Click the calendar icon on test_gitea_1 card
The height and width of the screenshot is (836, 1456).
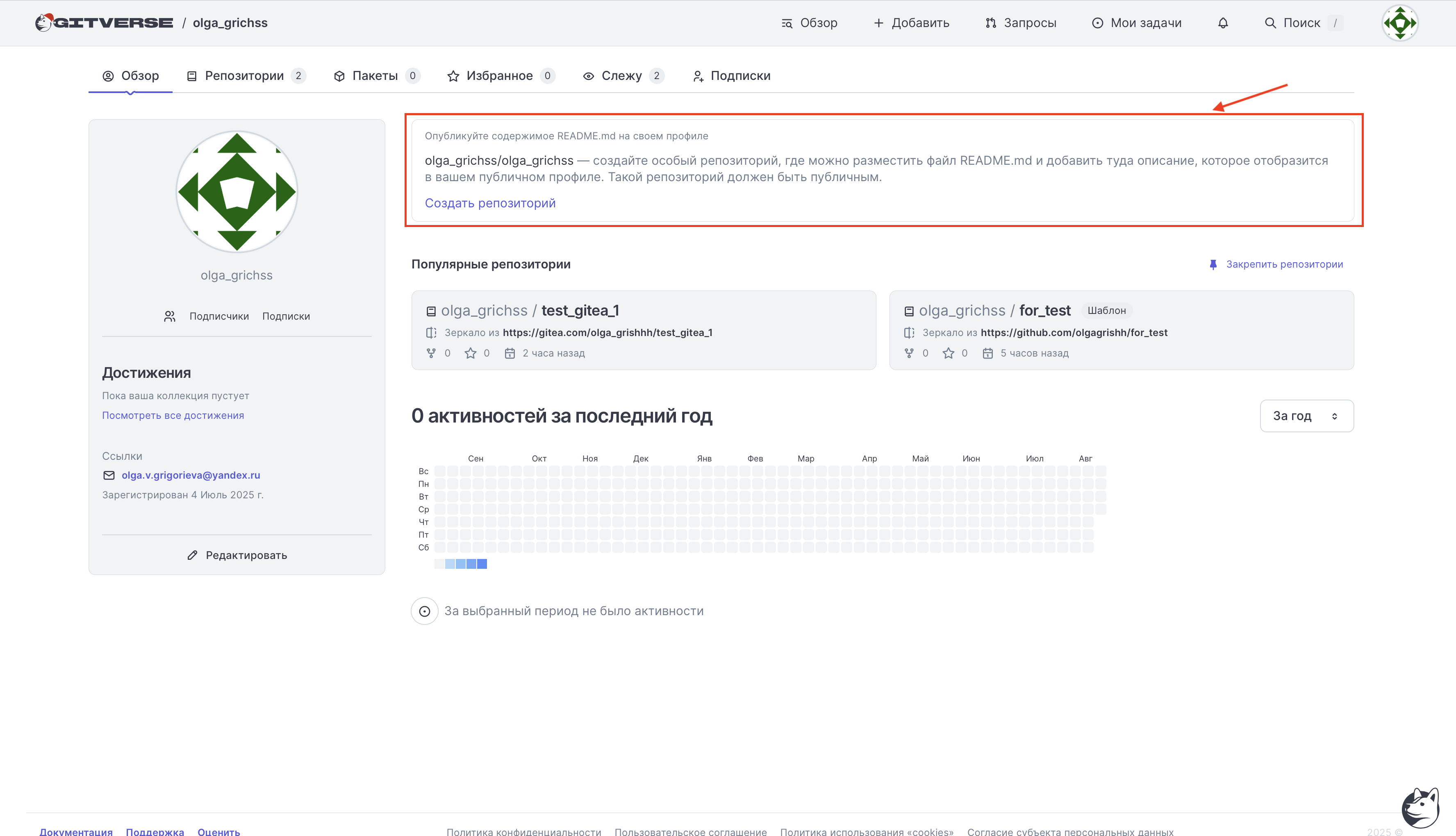[510, 353]
